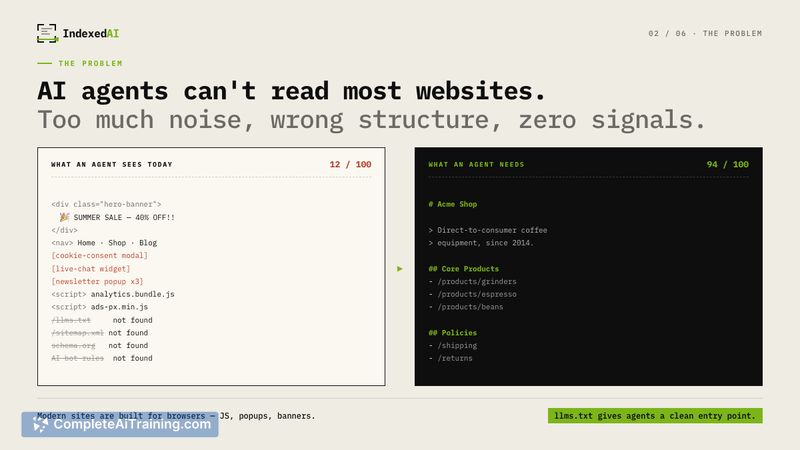This screenshot has height=450, width=800.
Task: Click the IndexedAI scanner logo icon
Action: point(47,33)
